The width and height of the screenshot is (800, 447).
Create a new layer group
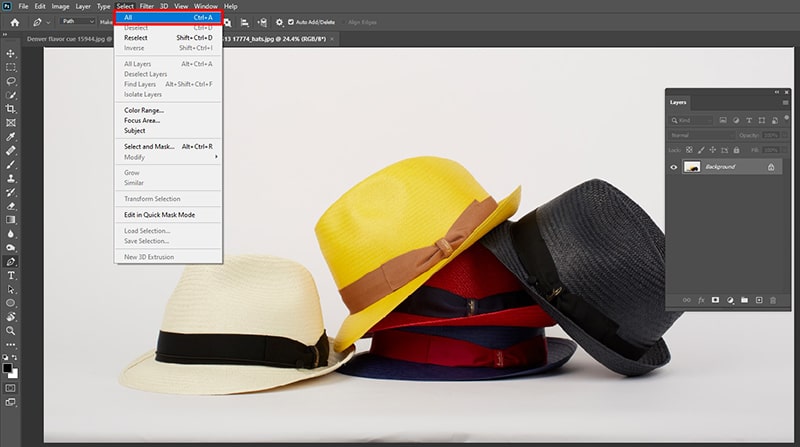point(744,300)
